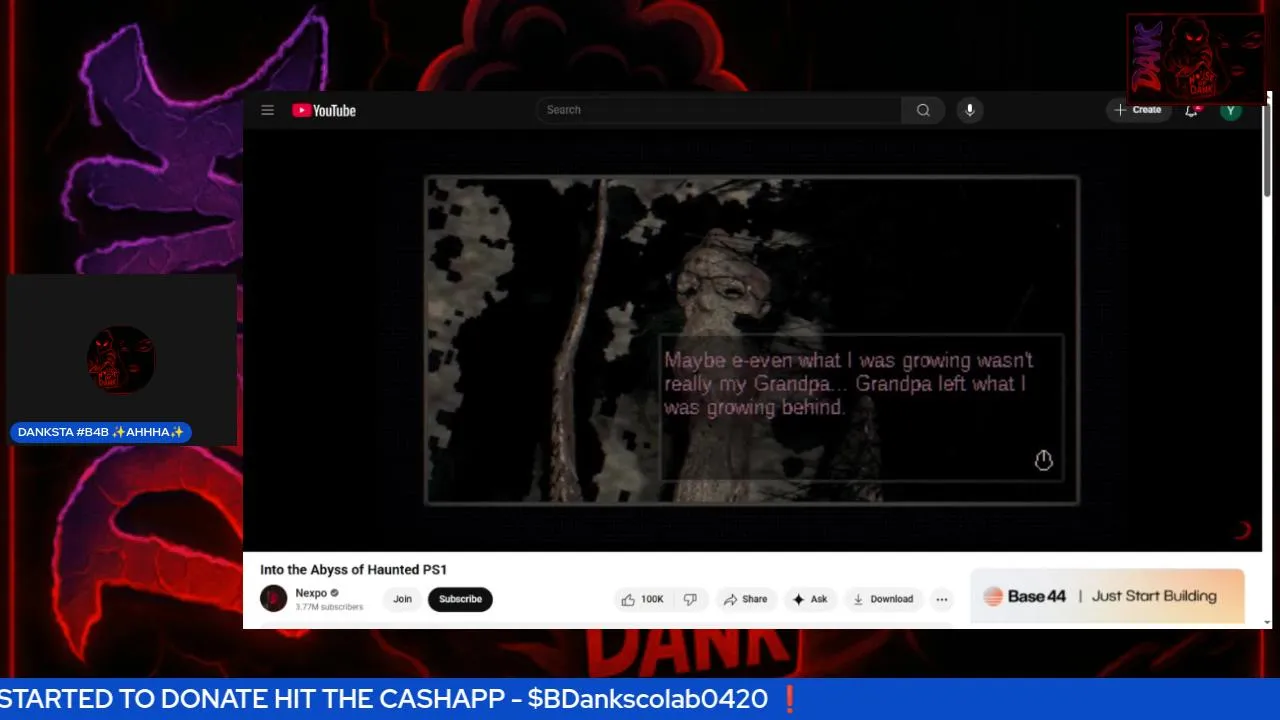
Task: Click the magnifier search button
Action: tap(923, 110)
